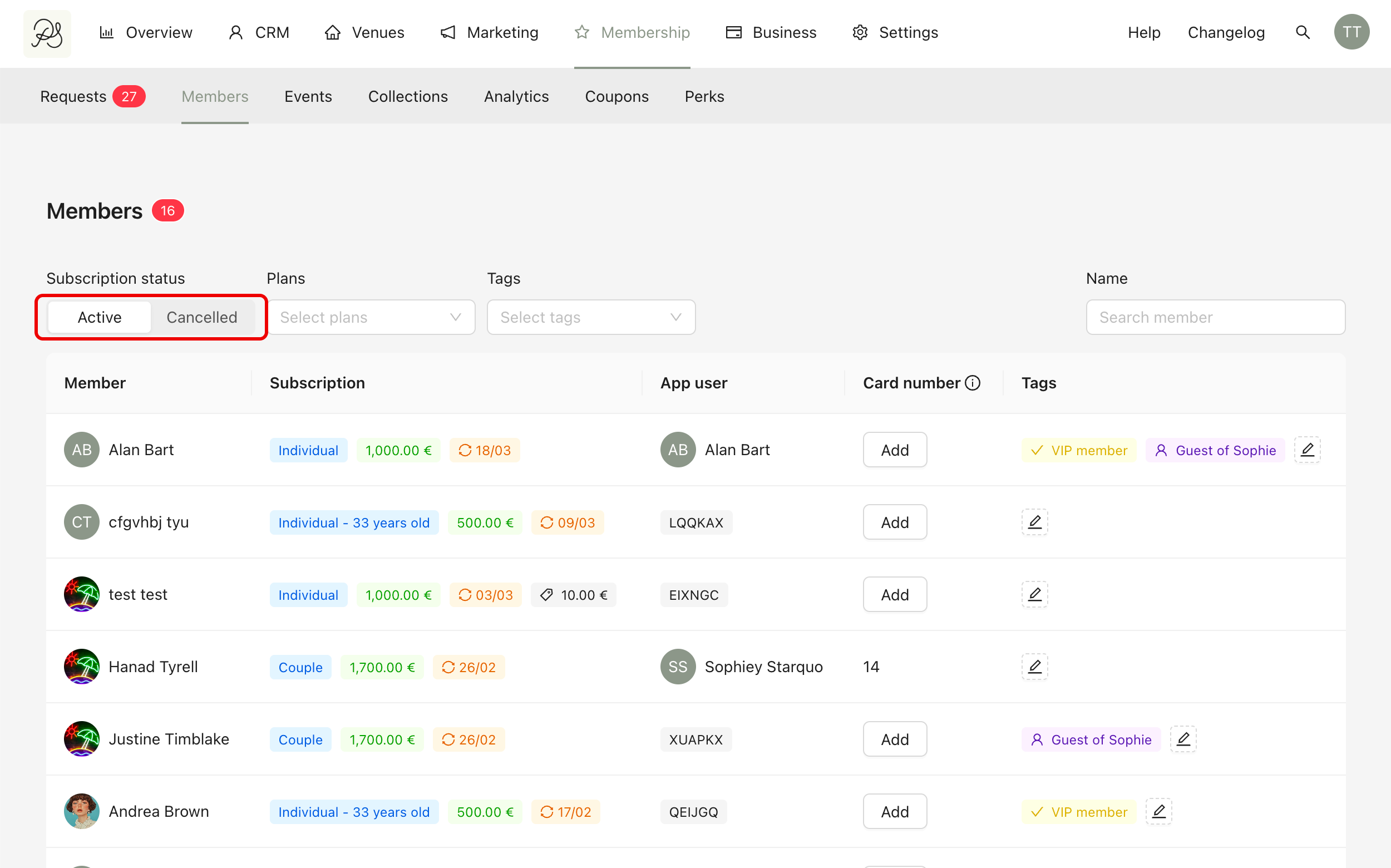Open the Changelog link
Image resolution: width=1391 pixels, height=868 pixels.
click(x=1226, y=33)
